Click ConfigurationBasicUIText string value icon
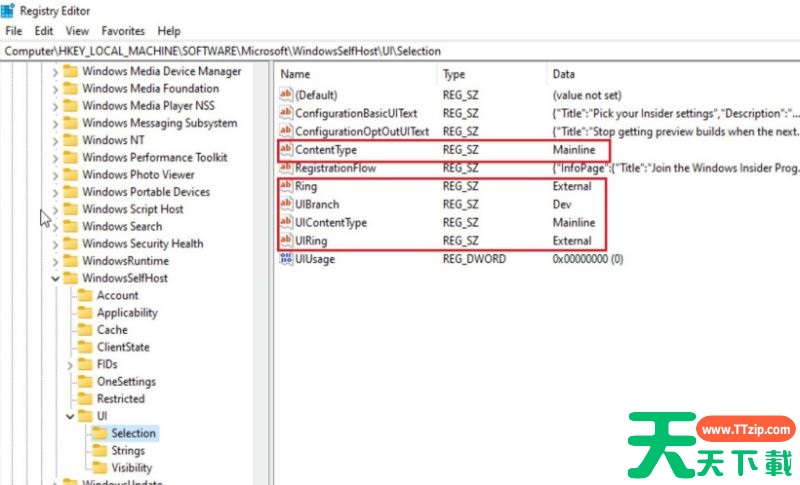Screen dimensions: 800x485 (286, 113)
